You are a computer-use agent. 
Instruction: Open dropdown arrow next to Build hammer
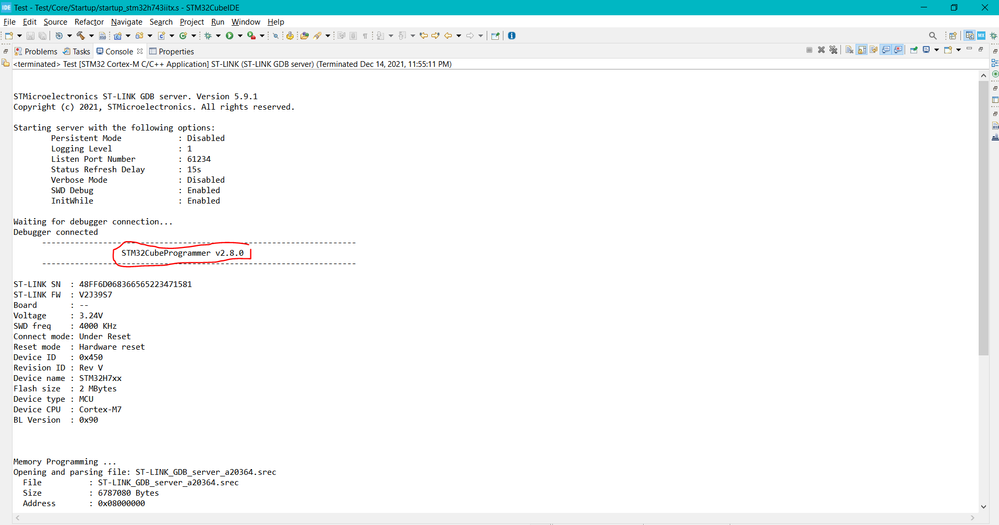coord(91,36)
